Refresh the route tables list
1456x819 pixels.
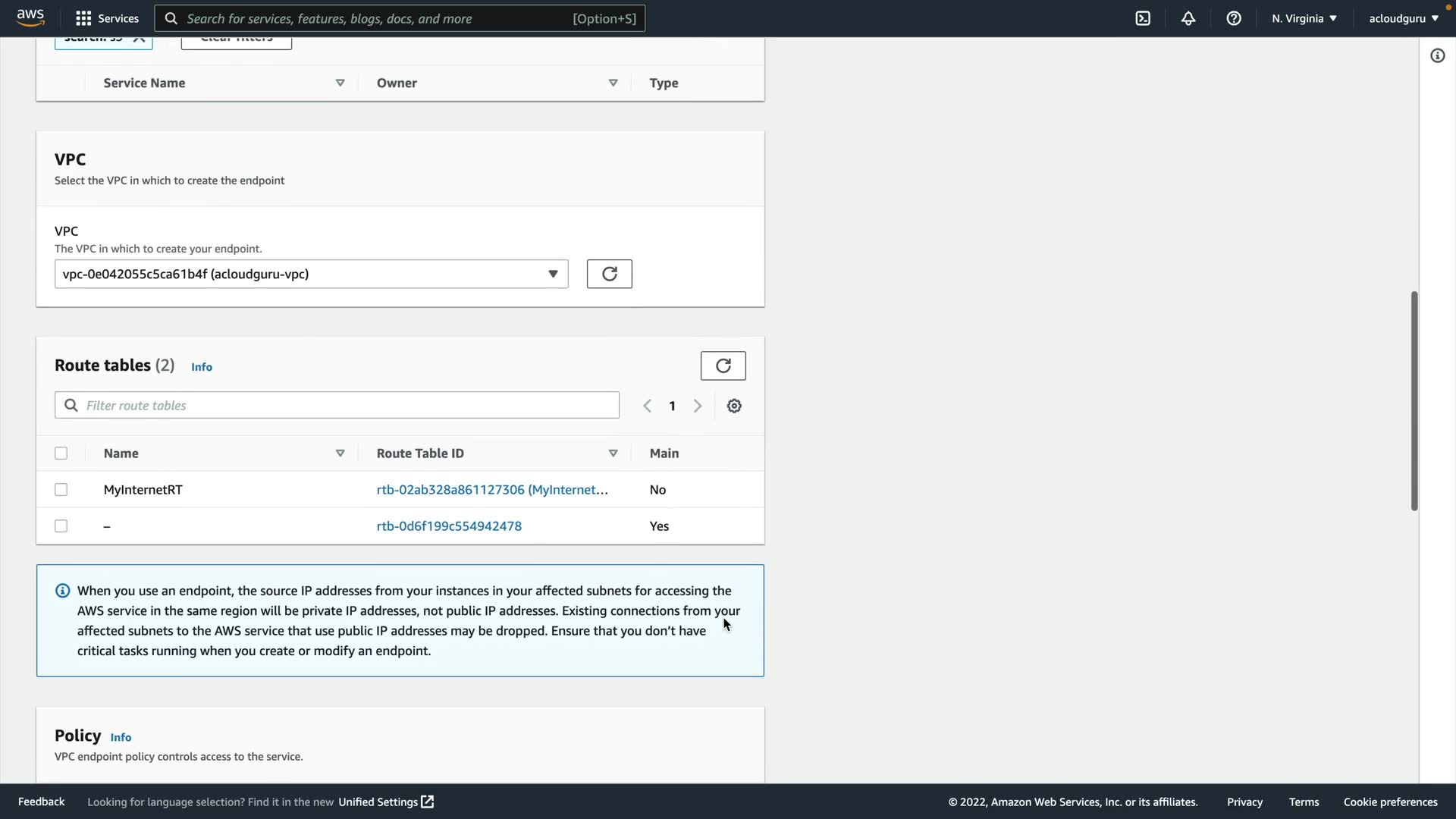point(723,366)
